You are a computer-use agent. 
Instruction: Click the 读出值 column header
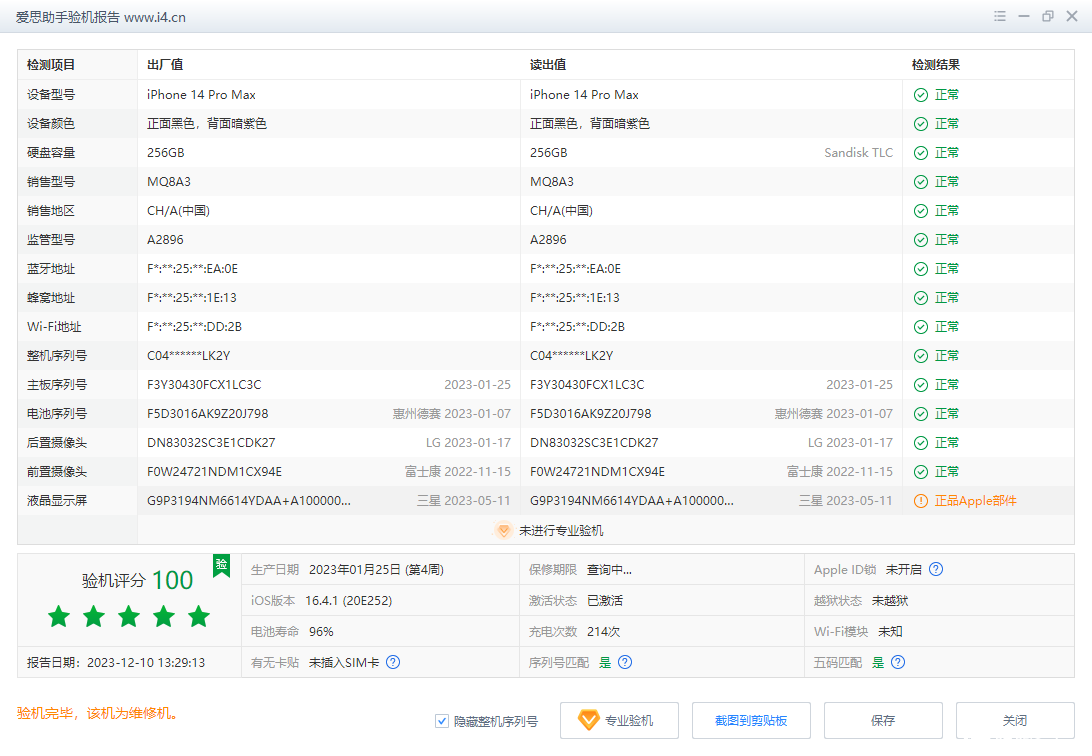(x=548, y=65)
